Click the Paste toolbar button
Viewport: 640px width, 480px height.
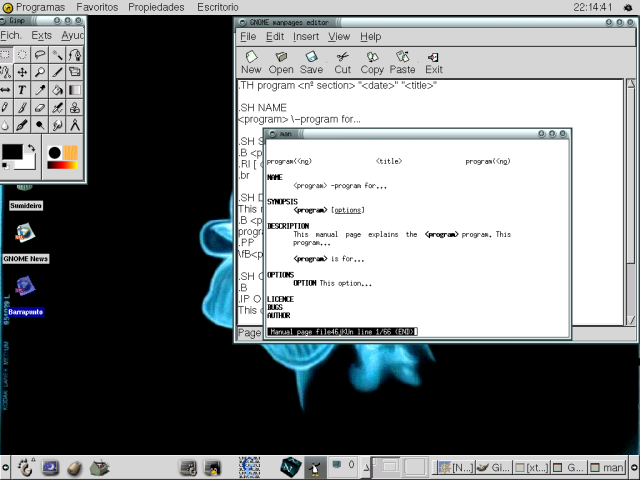(x=402, y=63)
